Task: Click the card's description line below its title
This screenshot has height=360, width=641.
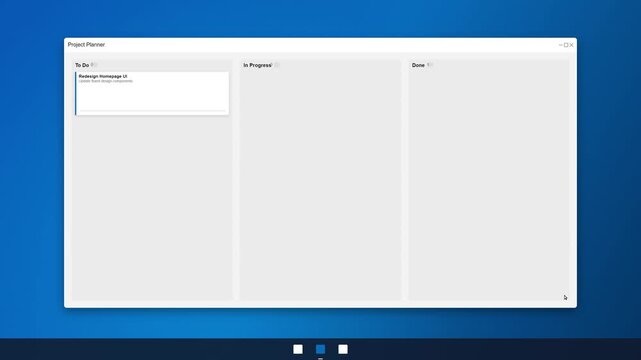Action: [106, 81]
